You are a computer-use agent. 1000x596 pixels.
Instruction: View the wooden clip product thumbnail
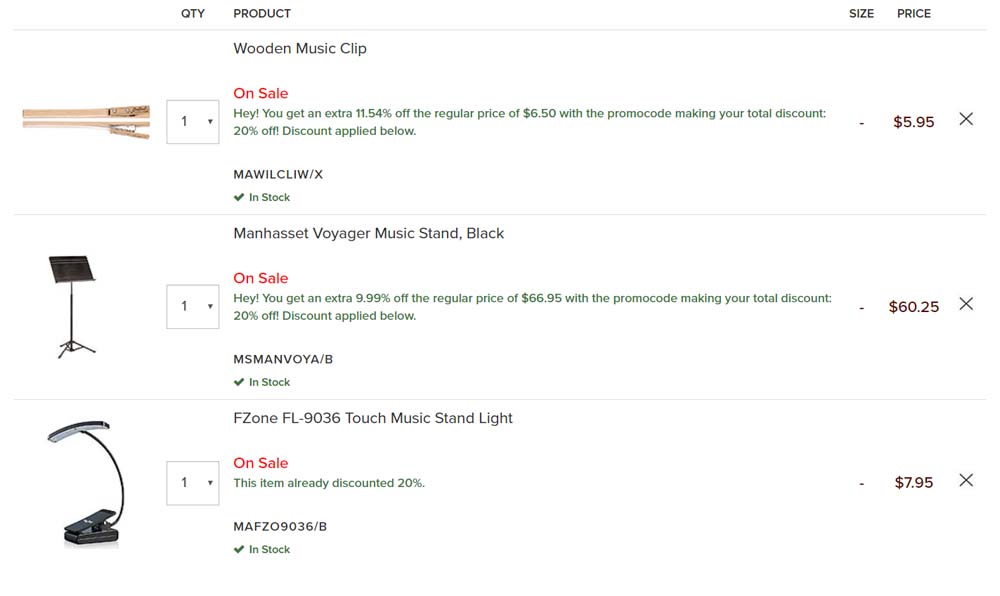click(x=87, y=122)
